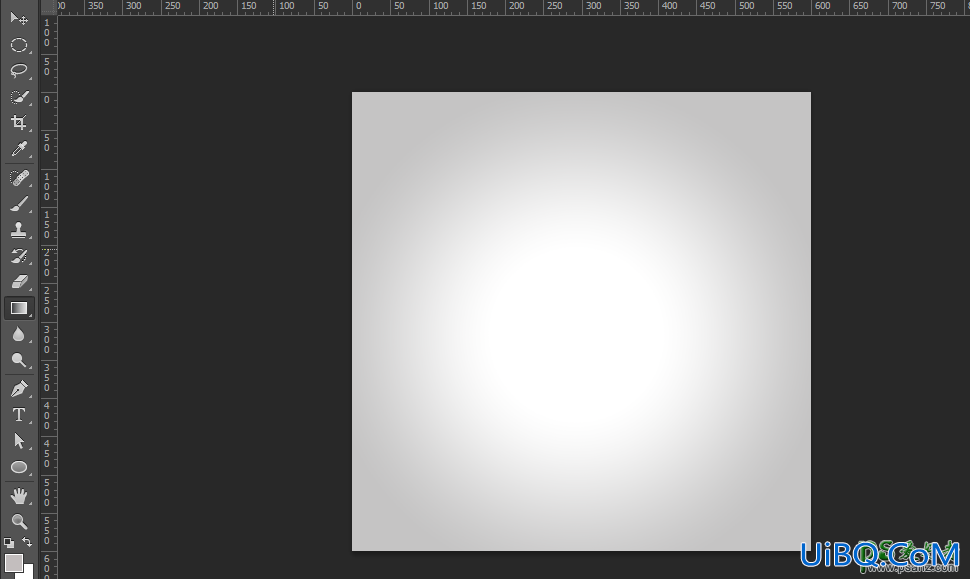This screenshot has height=579, width=970.
Task: Select the Eraser tool
Action: coord(19,282)
